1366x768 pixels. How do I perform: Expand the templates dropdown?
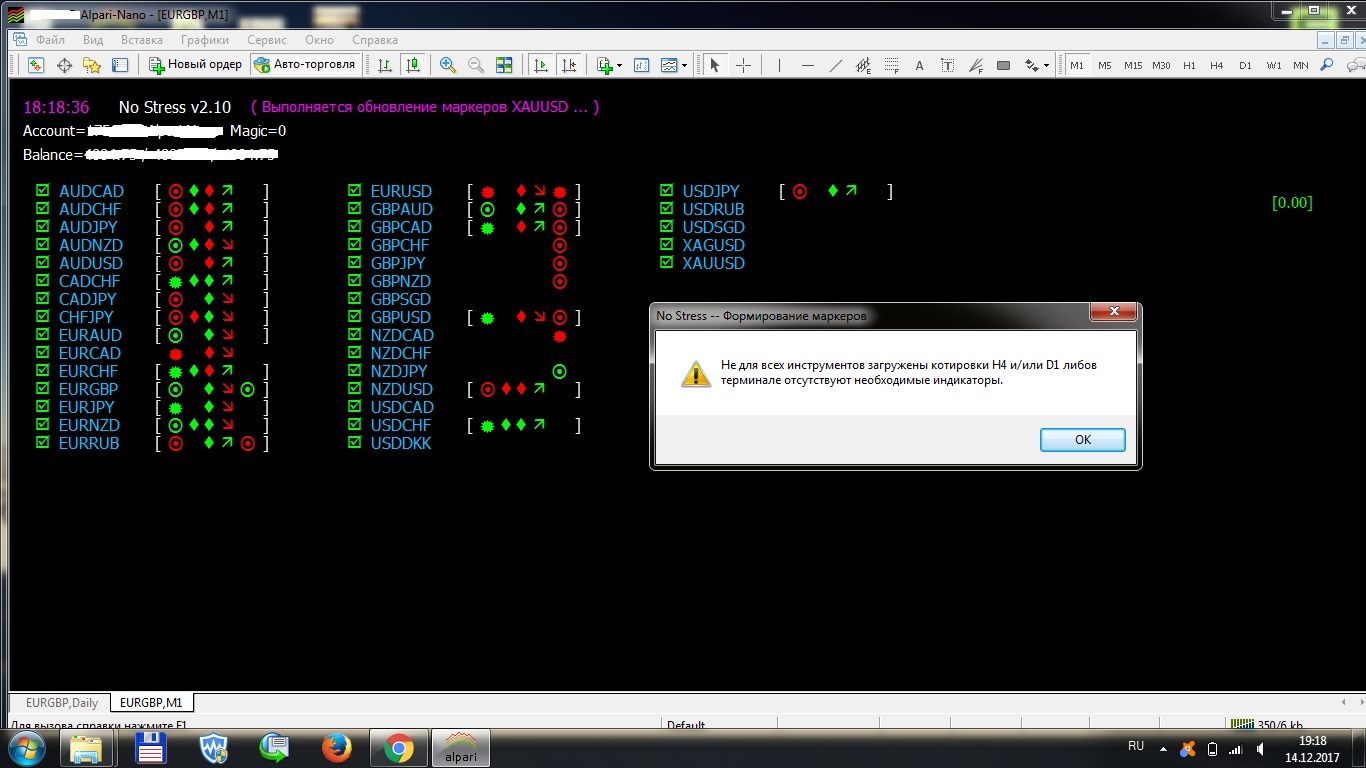pos(684,65)
